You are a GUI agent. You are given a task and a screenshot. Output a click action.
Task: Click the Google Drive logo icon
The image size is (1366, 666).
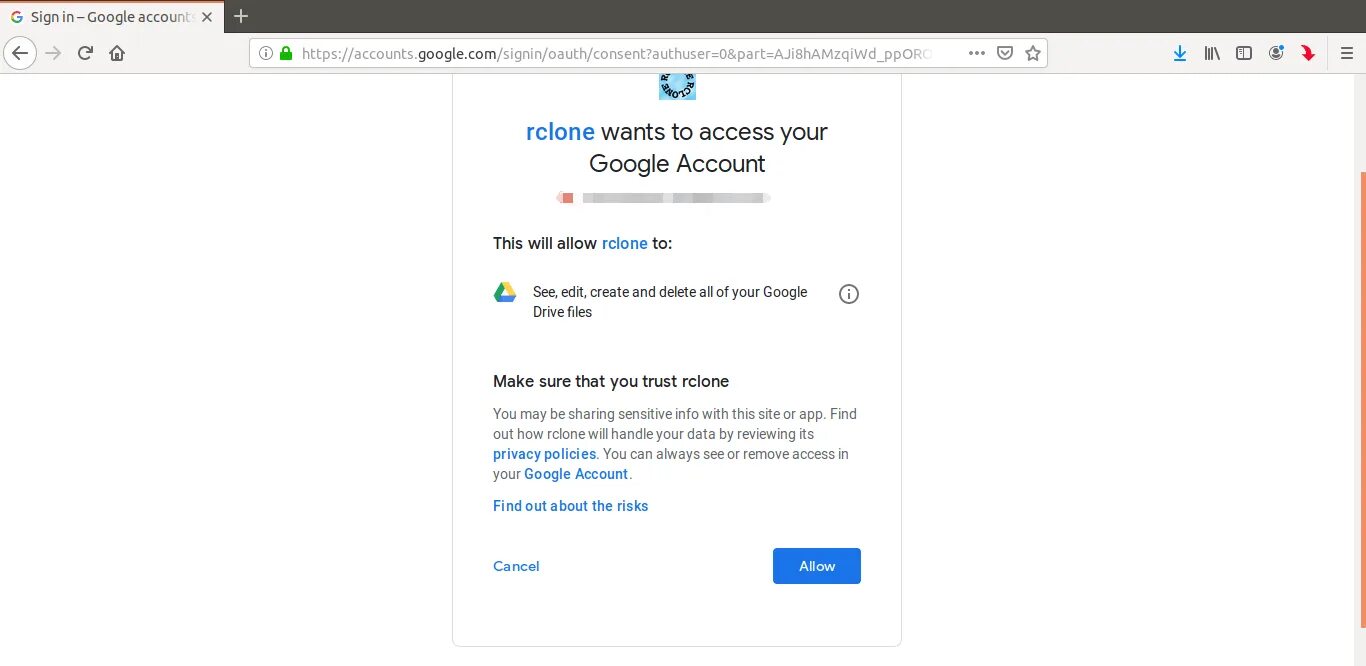tap(505, 292)
